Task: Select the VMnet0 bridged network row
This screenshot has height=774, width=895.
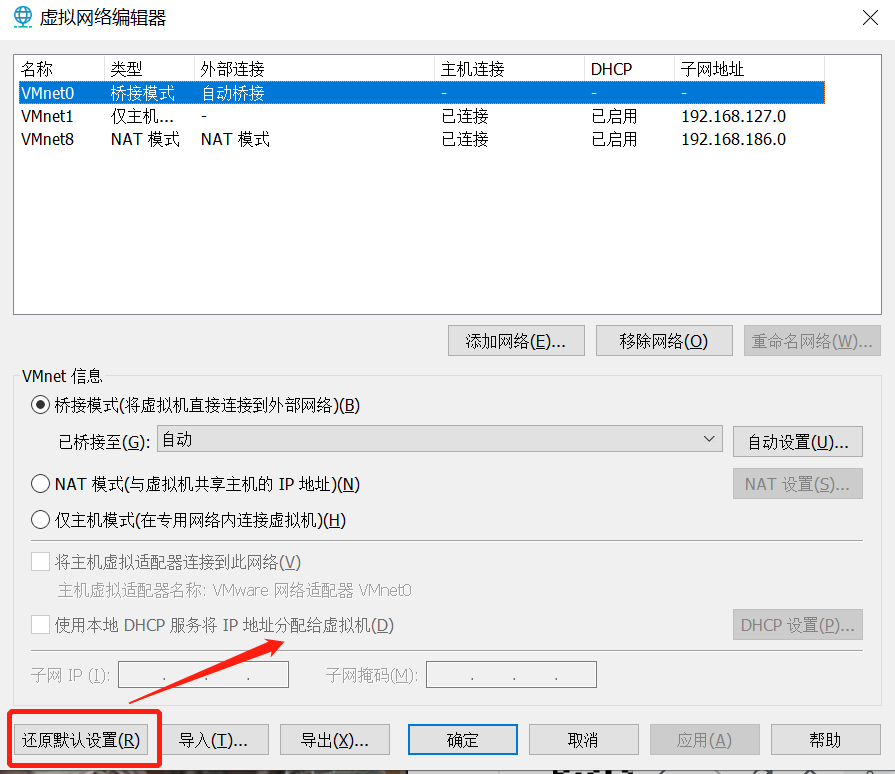Action: [200, 92]
